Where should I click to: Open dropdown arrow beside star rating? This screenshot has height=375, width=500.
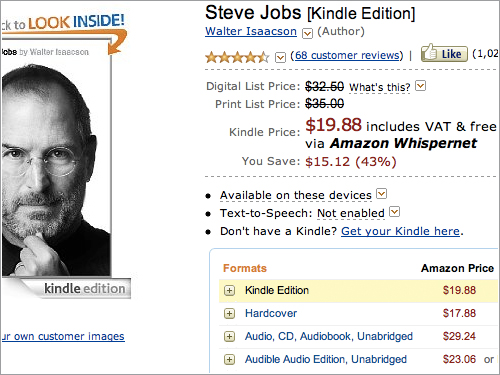point(281,57)
